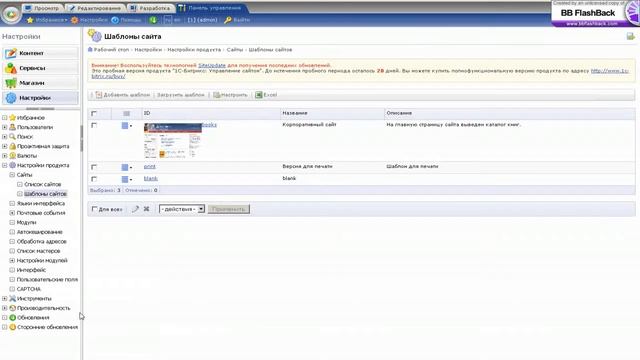The height and width of the screenshot is (360, 640).
Task: Click the Валюты coin tree icon
Action: click(x=13, y=156)
